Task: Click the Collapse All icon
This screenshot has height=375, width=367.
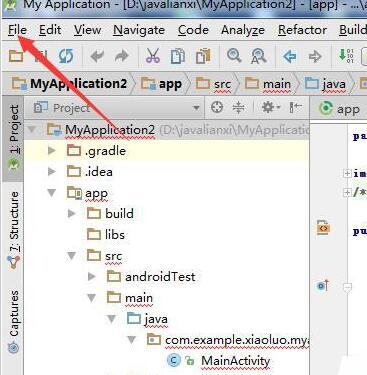Action: [x=238, y=107]
